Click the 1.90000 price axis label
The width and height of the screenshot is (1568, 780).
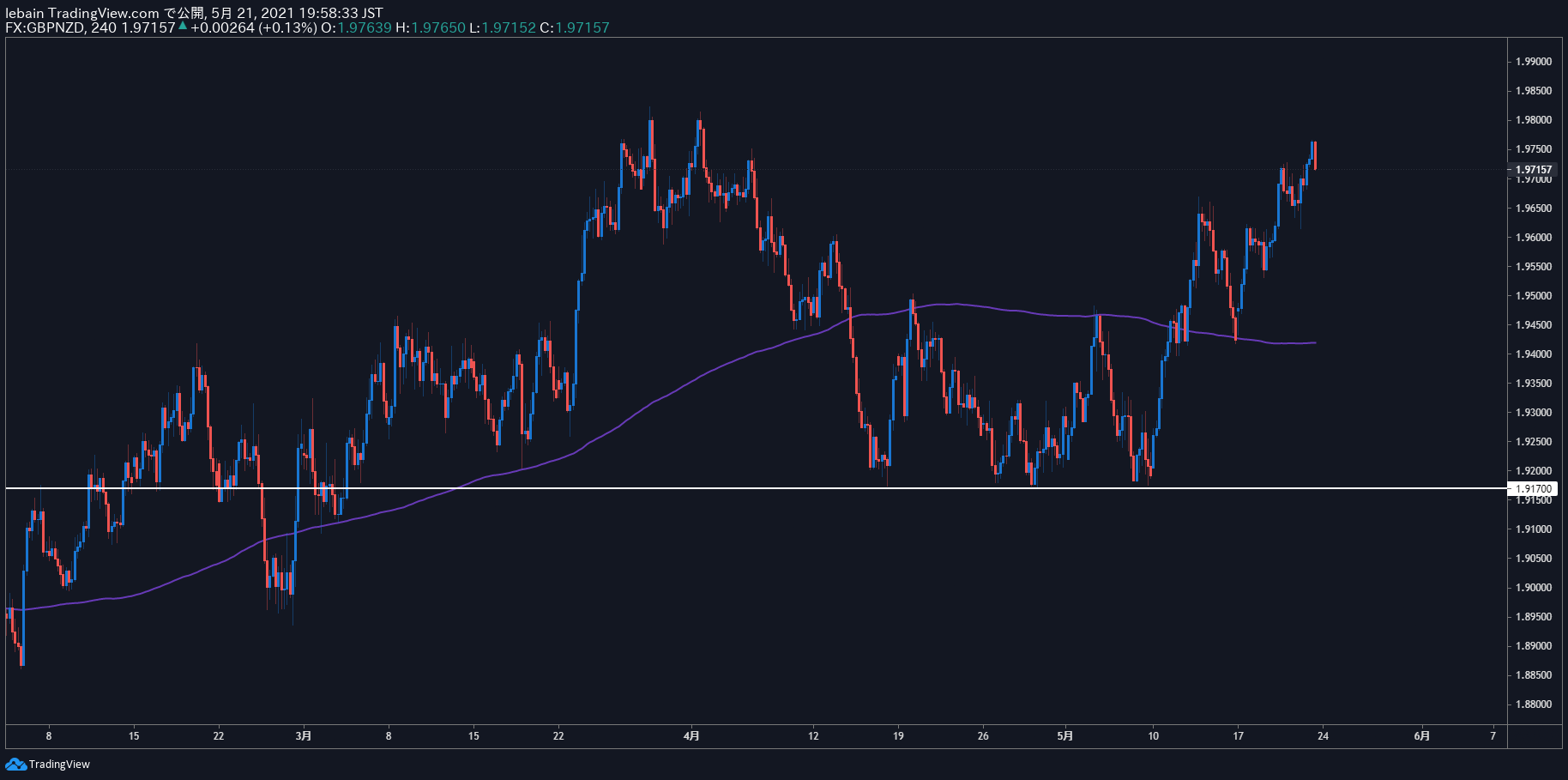tap(1533, 588)
